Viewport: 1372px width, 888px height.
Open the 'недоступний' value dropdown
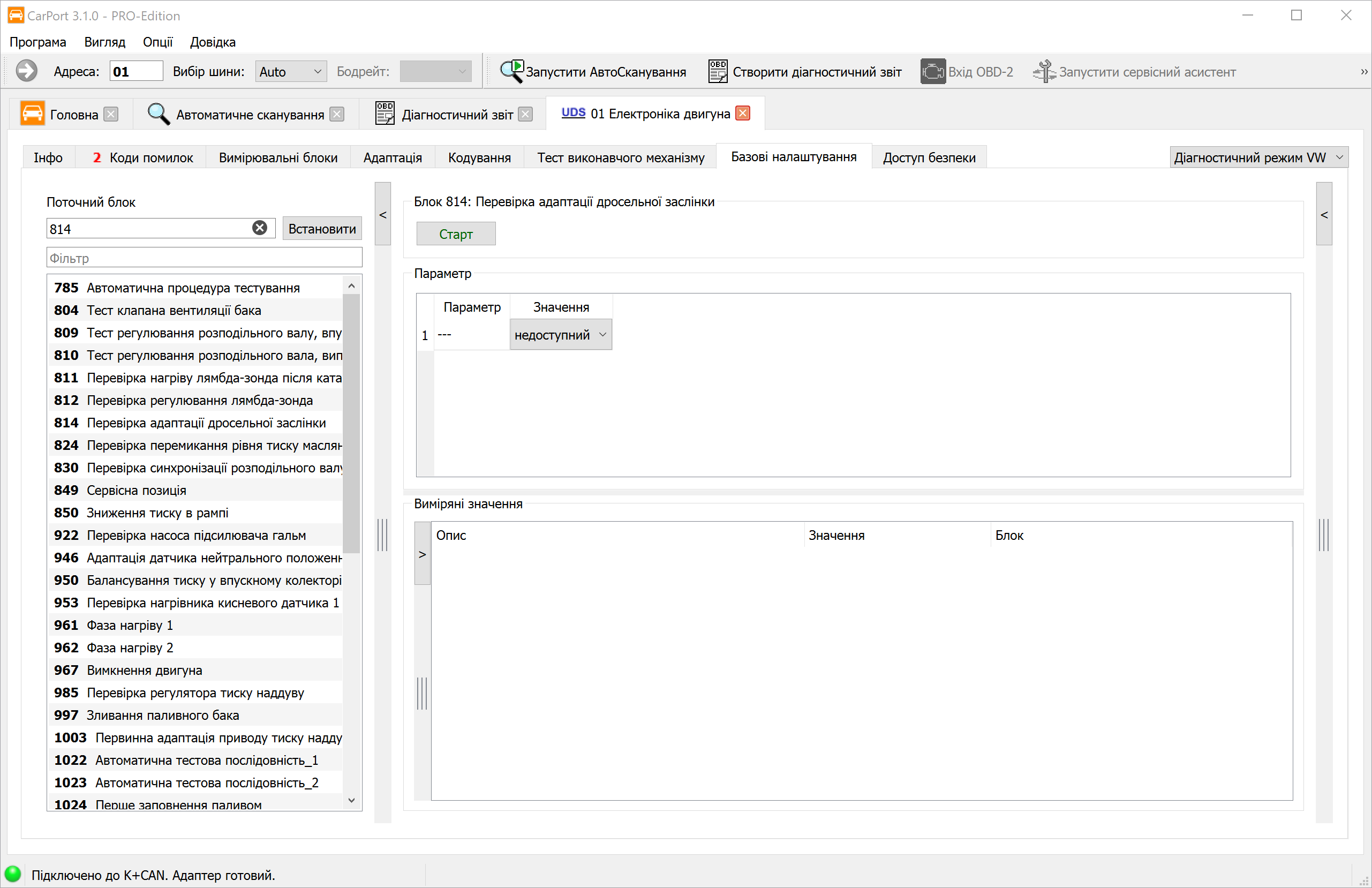560,335
